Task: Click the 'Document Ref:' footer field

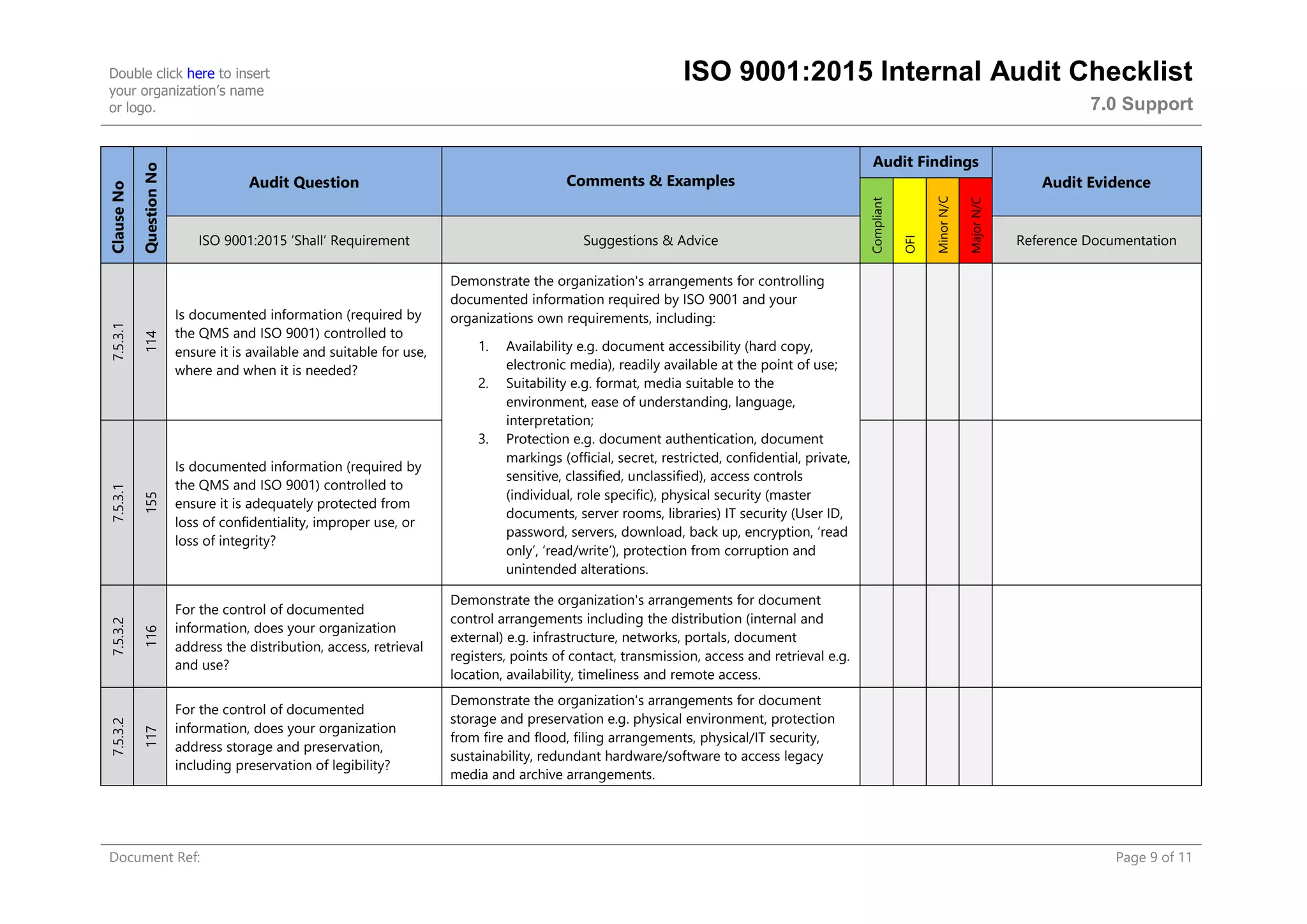Action: pos(154,858)
